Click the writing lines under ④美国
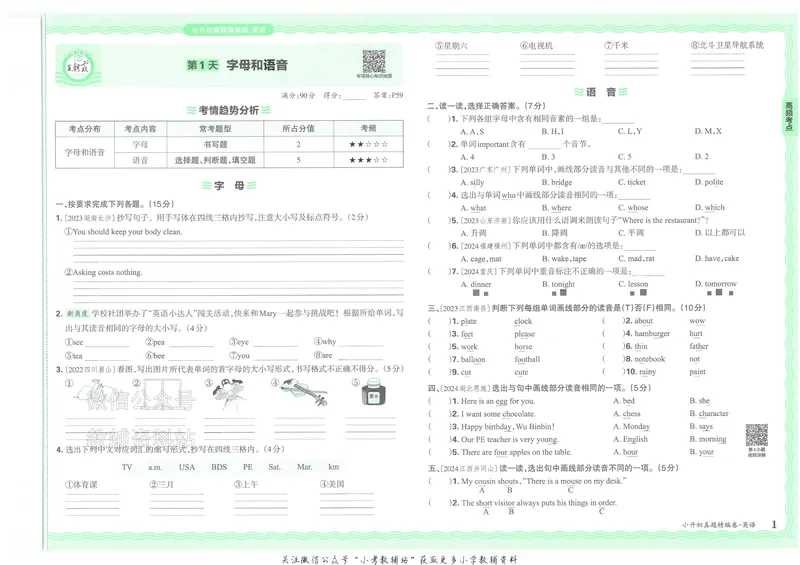 click(346, 502)
